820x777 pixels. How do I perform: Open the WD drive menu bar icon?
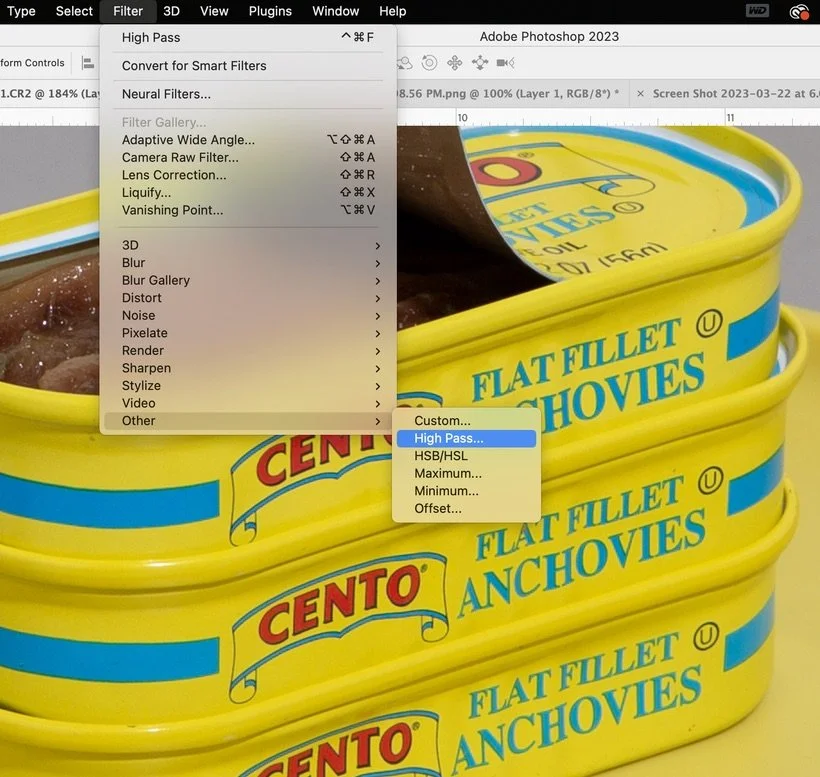[x=758, y=10]
